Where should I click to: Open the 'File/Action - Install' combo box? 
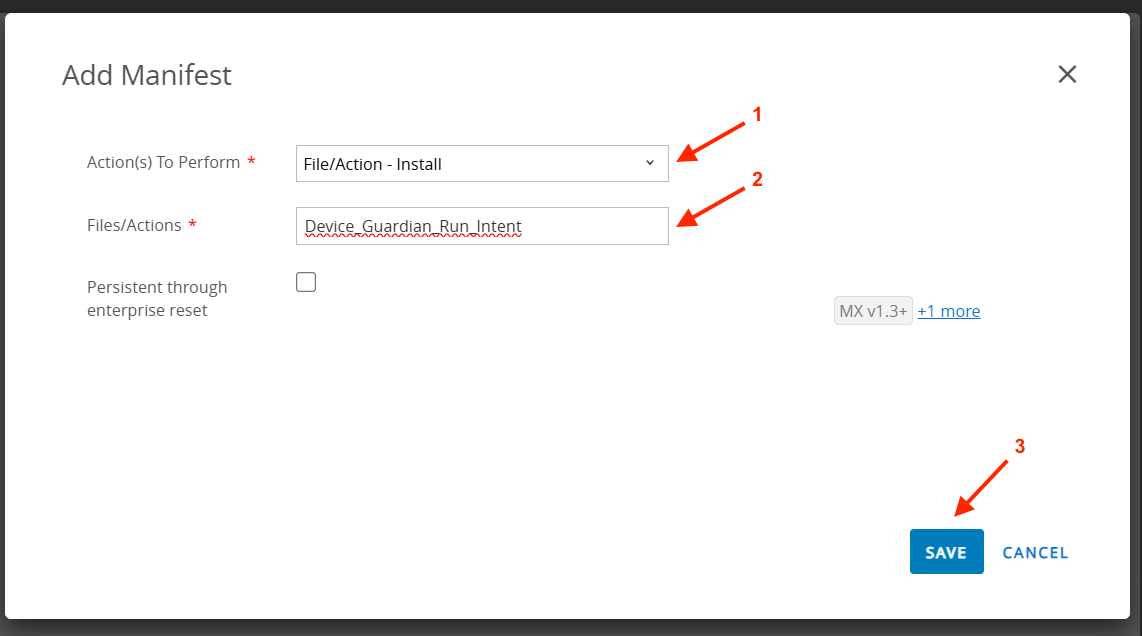470,164
